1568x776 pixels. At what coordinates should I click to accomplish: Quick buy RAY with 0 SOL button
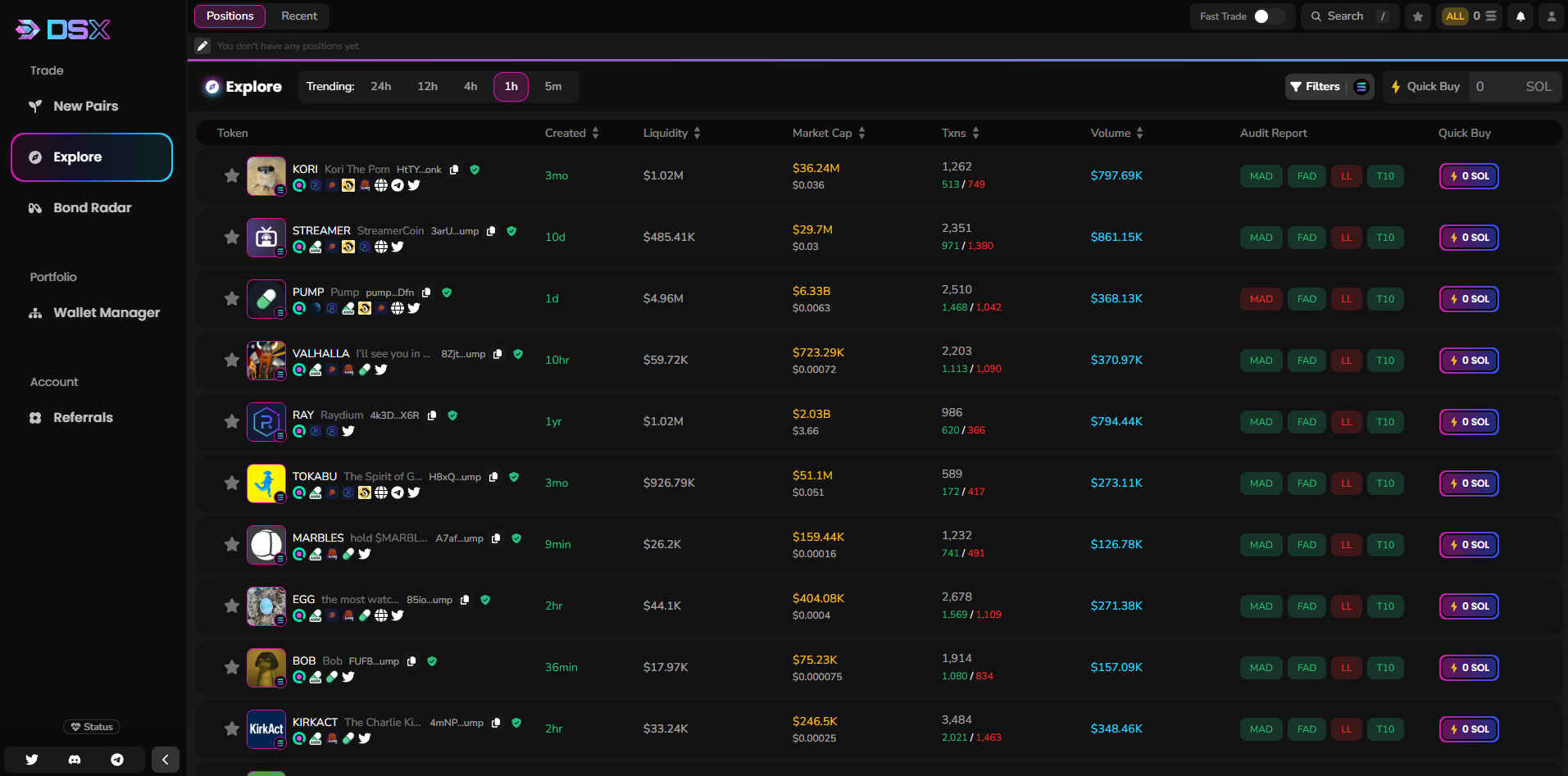pyautogui.click(x=1469, y=421)
